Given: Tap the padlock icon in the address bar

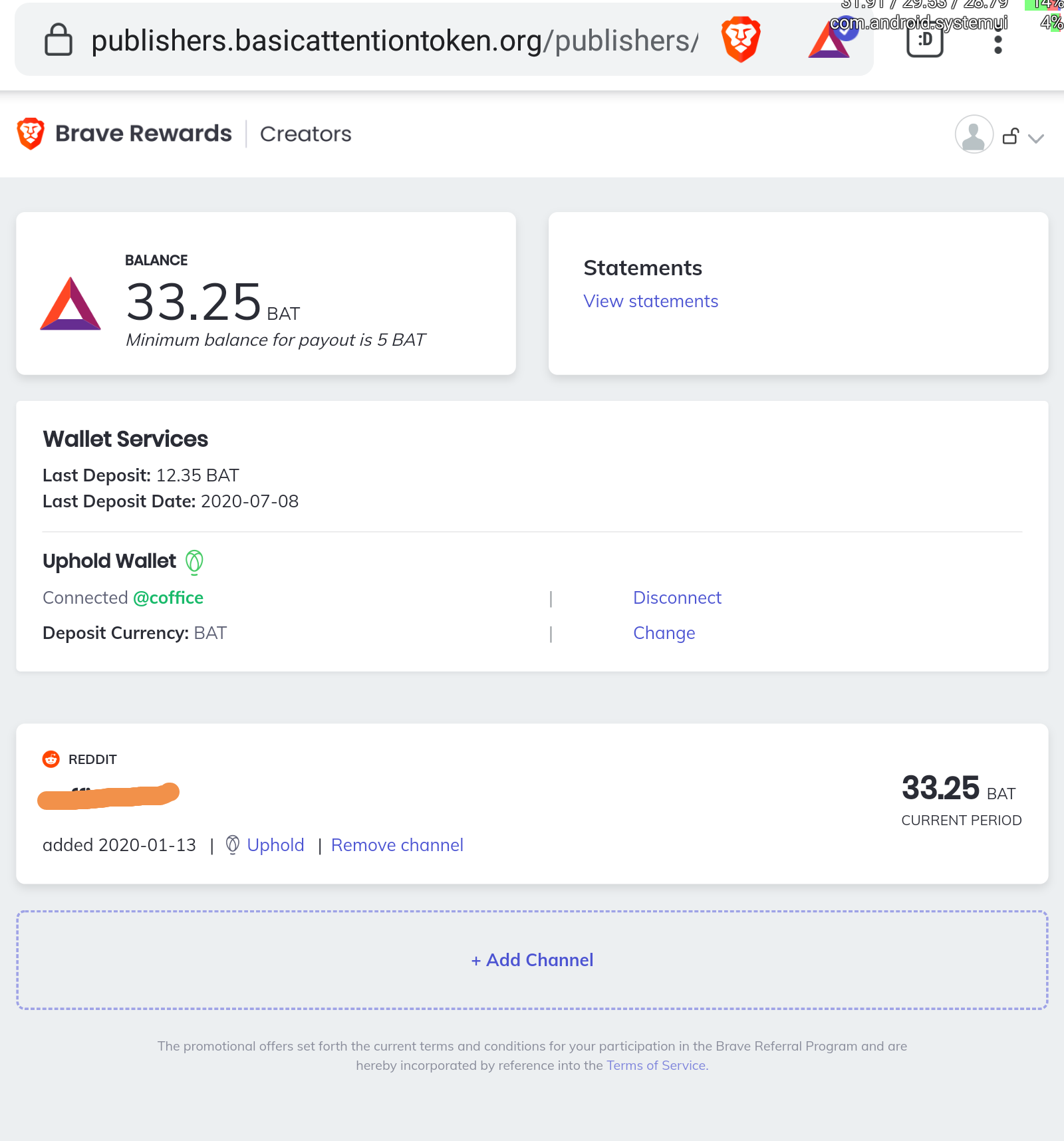Looking at the screenshot, I should tap(59, 40).
